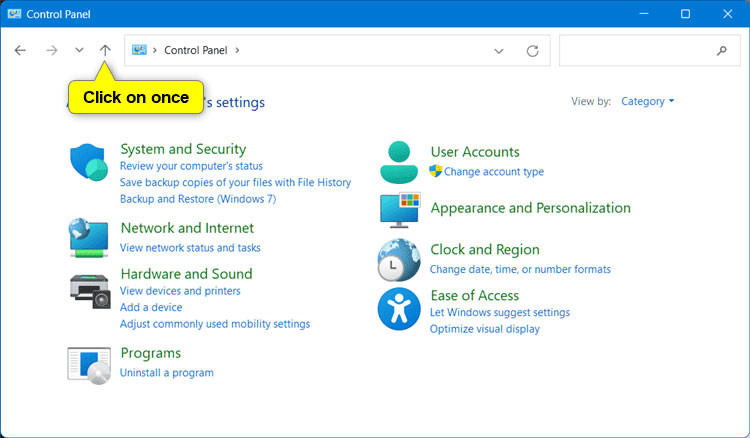Open Appearance and Personalization monitor icon
Screen dimensions: 750x438
point(399,210)
